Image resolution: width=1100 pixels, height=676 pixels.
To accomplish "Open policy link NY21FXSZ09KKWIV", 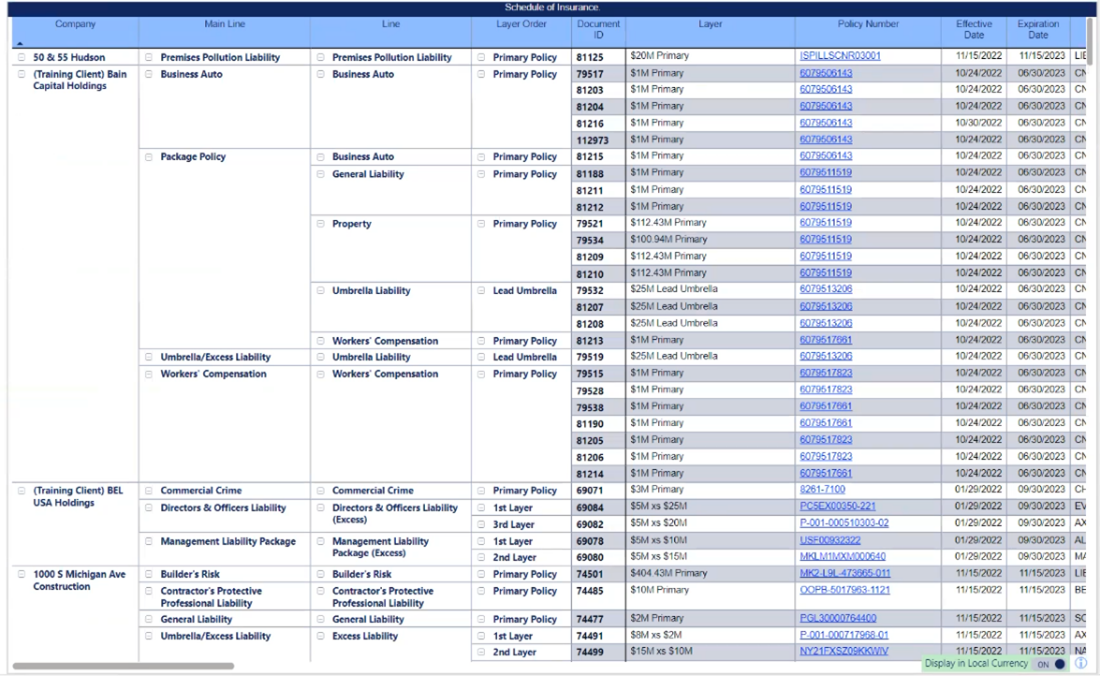I will coord(844,651).
